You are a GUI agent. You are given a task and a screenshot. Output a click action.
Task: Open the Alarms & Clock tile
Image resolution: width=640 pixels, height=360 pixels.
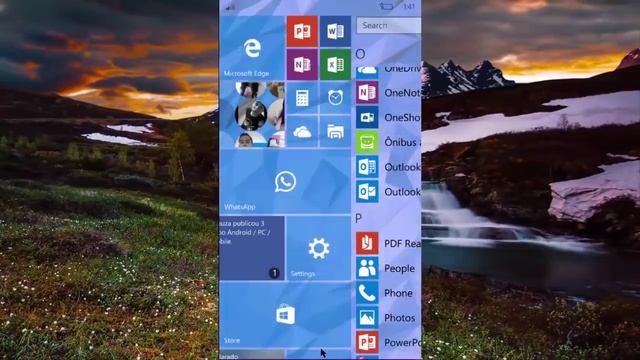(x=335, y=98)
